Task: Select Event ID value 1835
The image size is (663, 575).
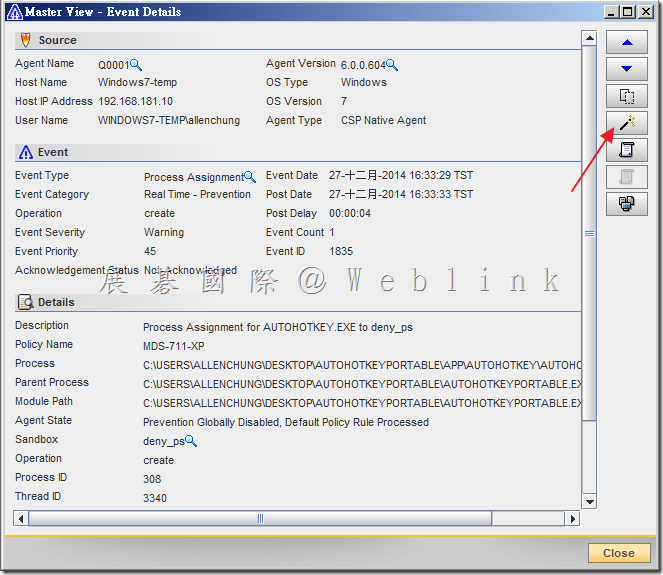Action: click(341, 251)
